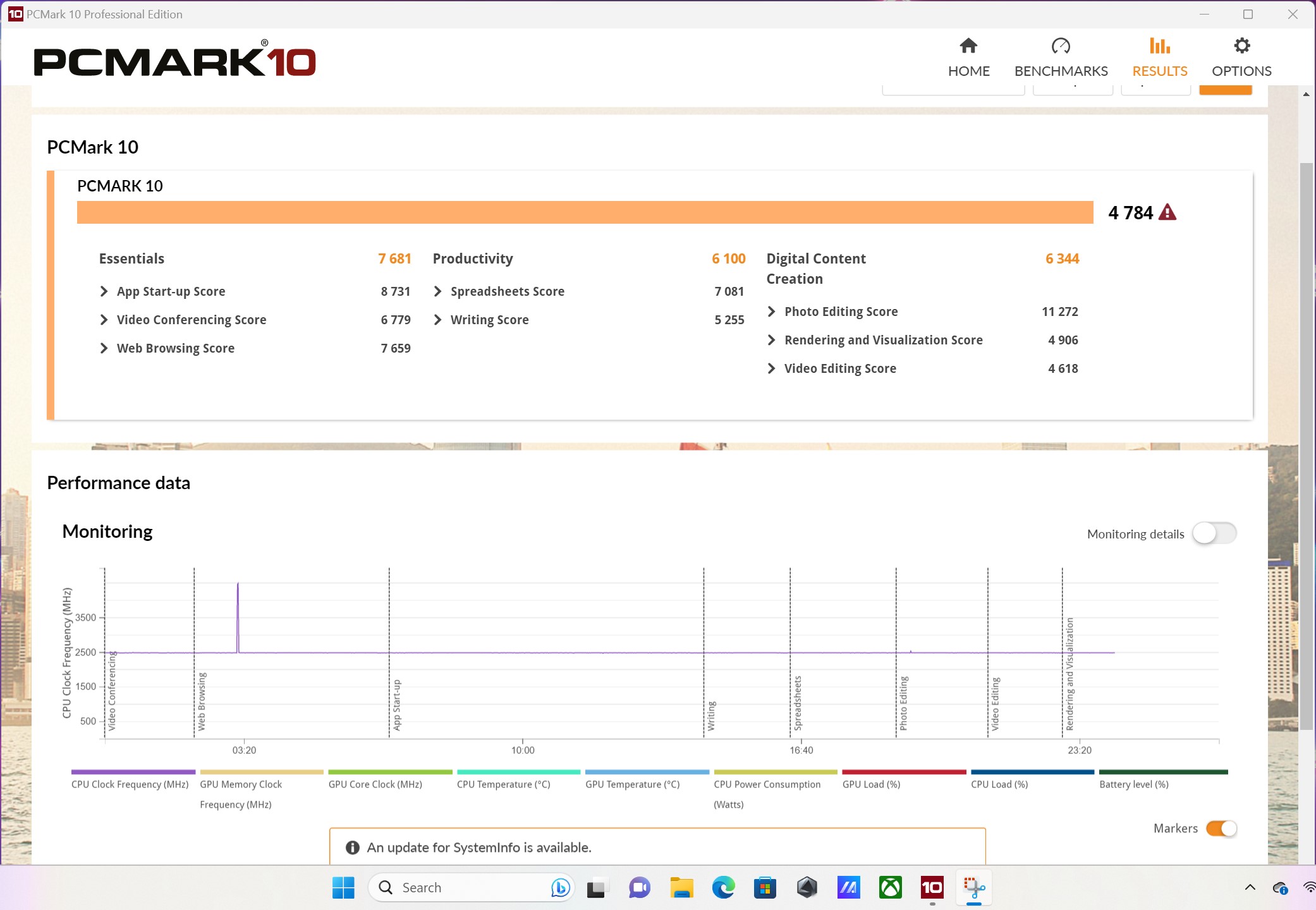This screenshot has width=1316, height=910.
Task: Open the Xbox app from taskbar
Action: (890, 888)
